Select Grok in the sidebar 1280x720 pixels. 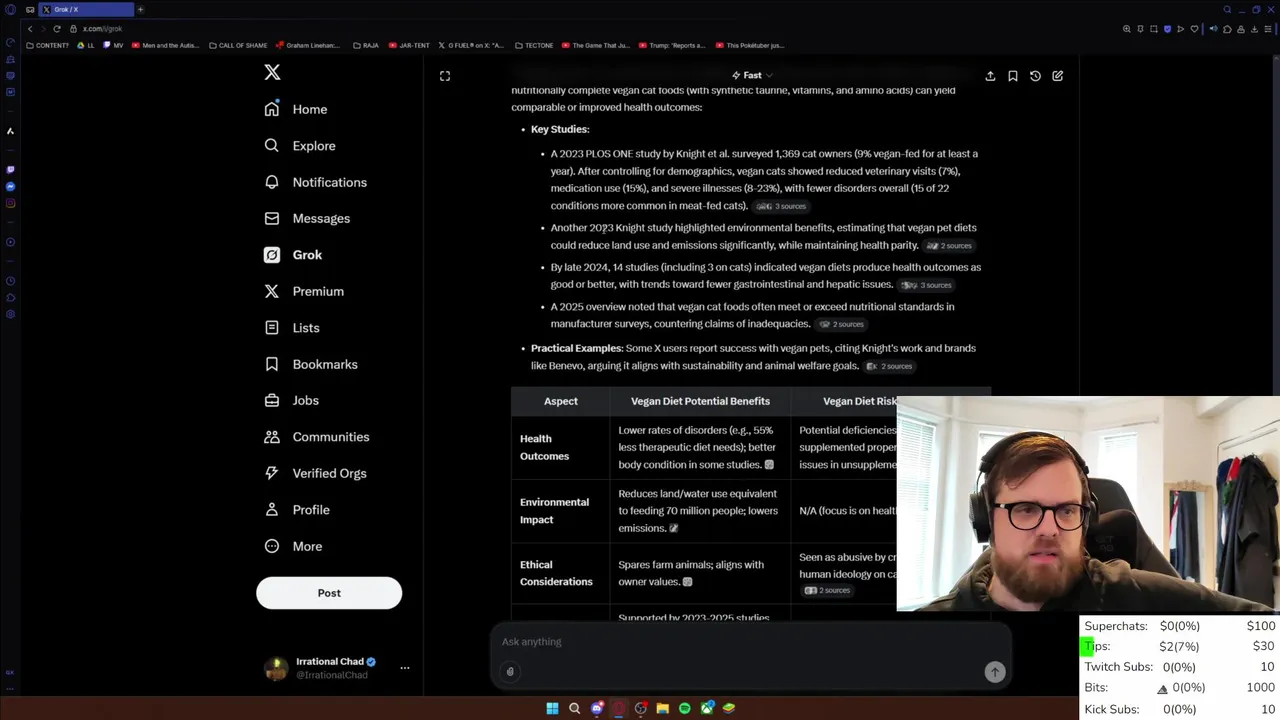293,255
